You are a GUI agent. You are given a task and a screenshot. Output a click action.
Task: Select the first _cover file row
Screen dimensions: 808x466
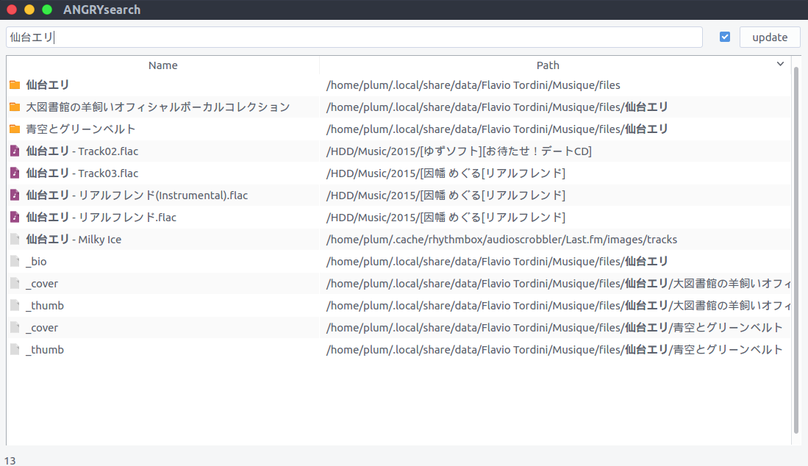(42, 283)
